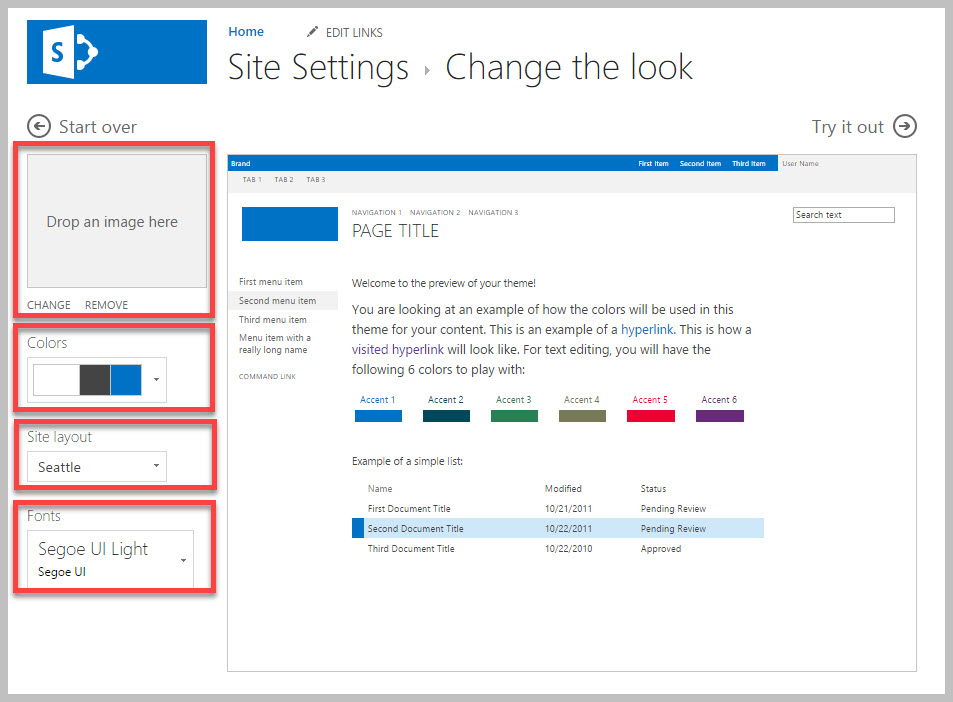Click the blue Brand logo in the preview
Viewport: 953px width, 702px height.
(x=289, y=224)
